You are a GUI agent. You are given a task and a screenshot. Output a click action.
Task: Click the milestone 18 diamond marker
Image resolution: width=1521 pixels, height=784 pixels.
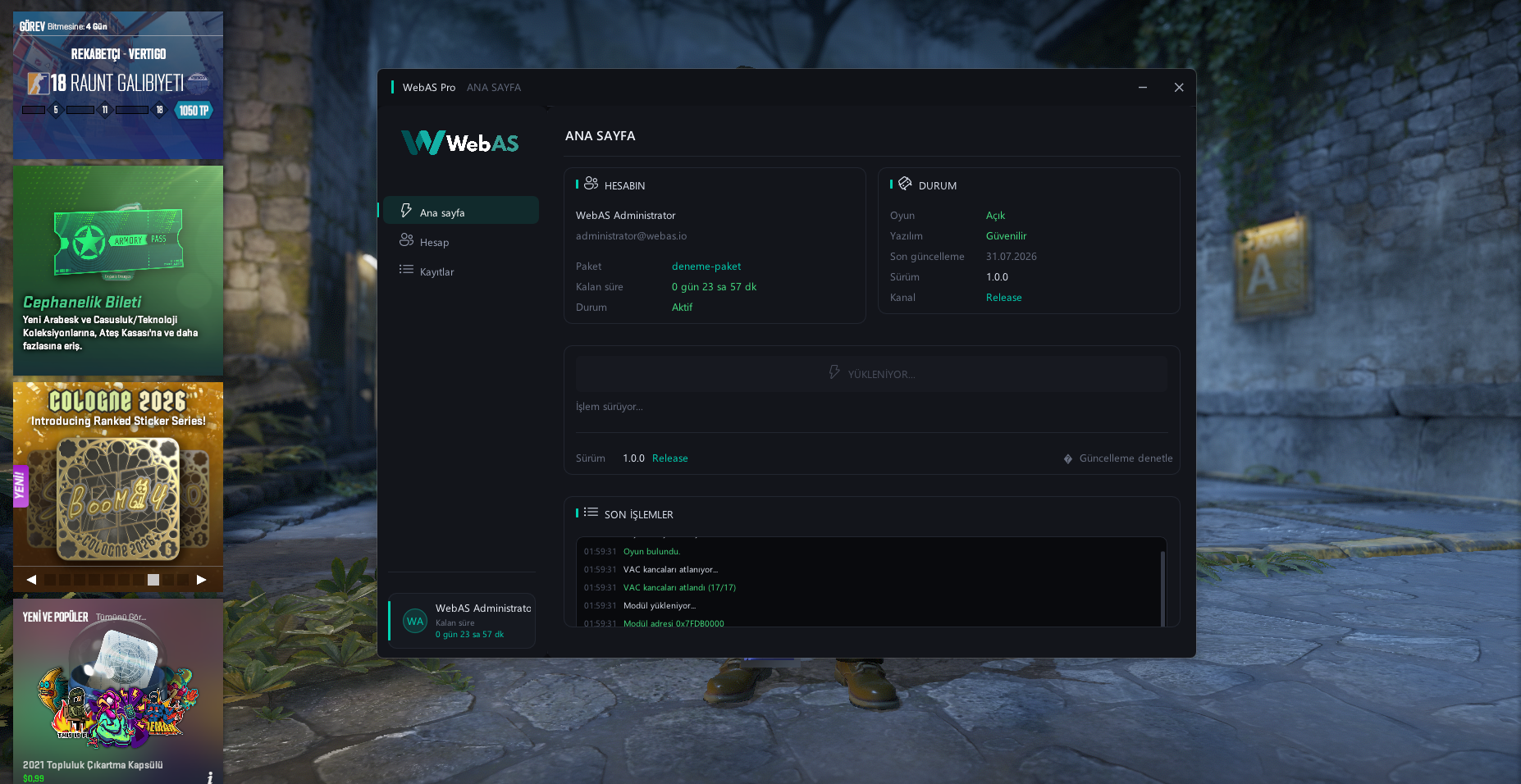pos(159,110)
